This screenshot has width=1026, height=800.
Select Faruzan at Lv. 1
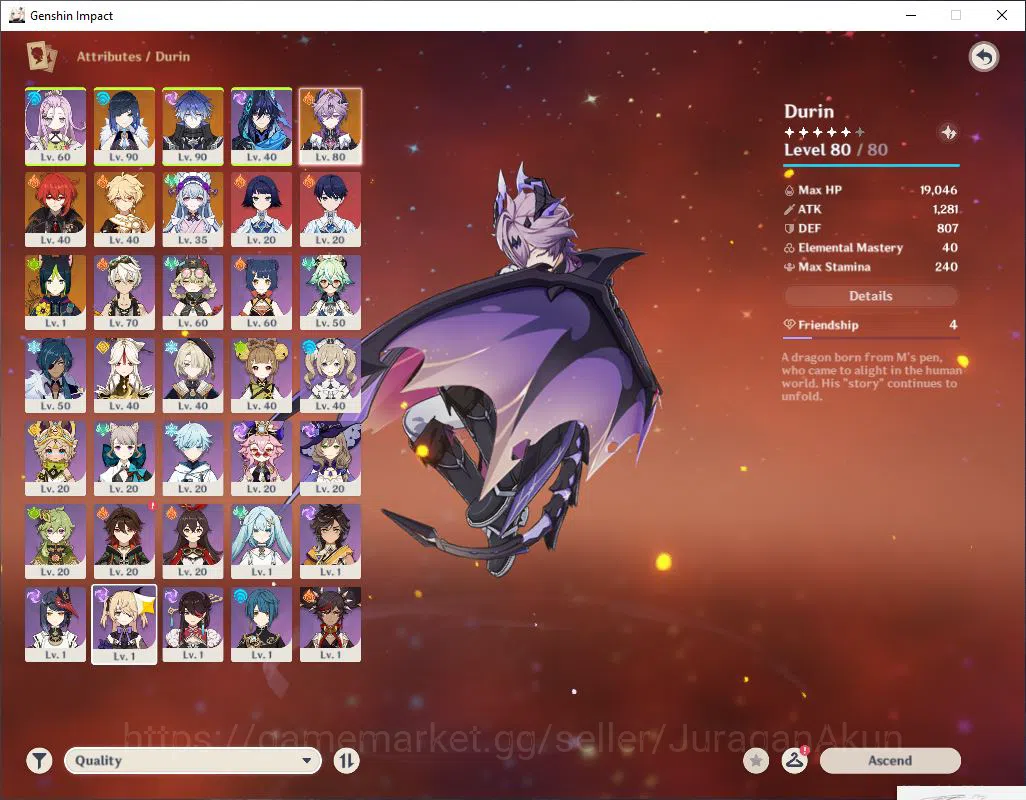pos(262,542)
